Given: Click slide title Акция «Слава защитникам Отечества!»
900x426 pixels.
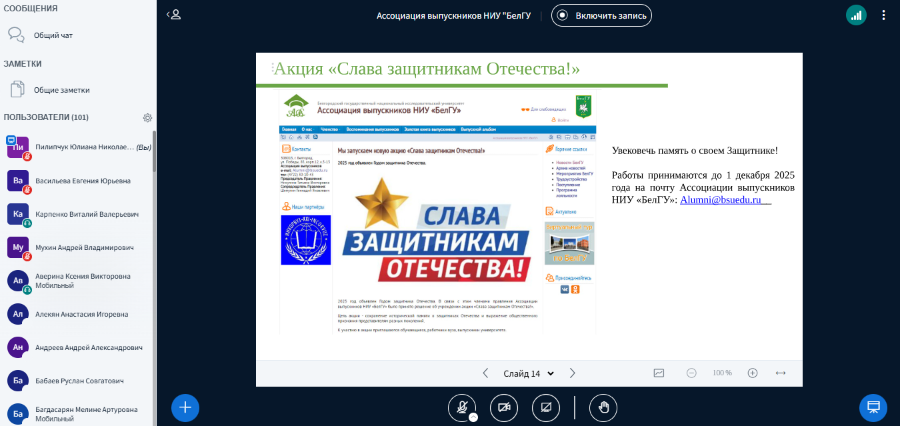Looking at the screenshot, I should [426, 69].
